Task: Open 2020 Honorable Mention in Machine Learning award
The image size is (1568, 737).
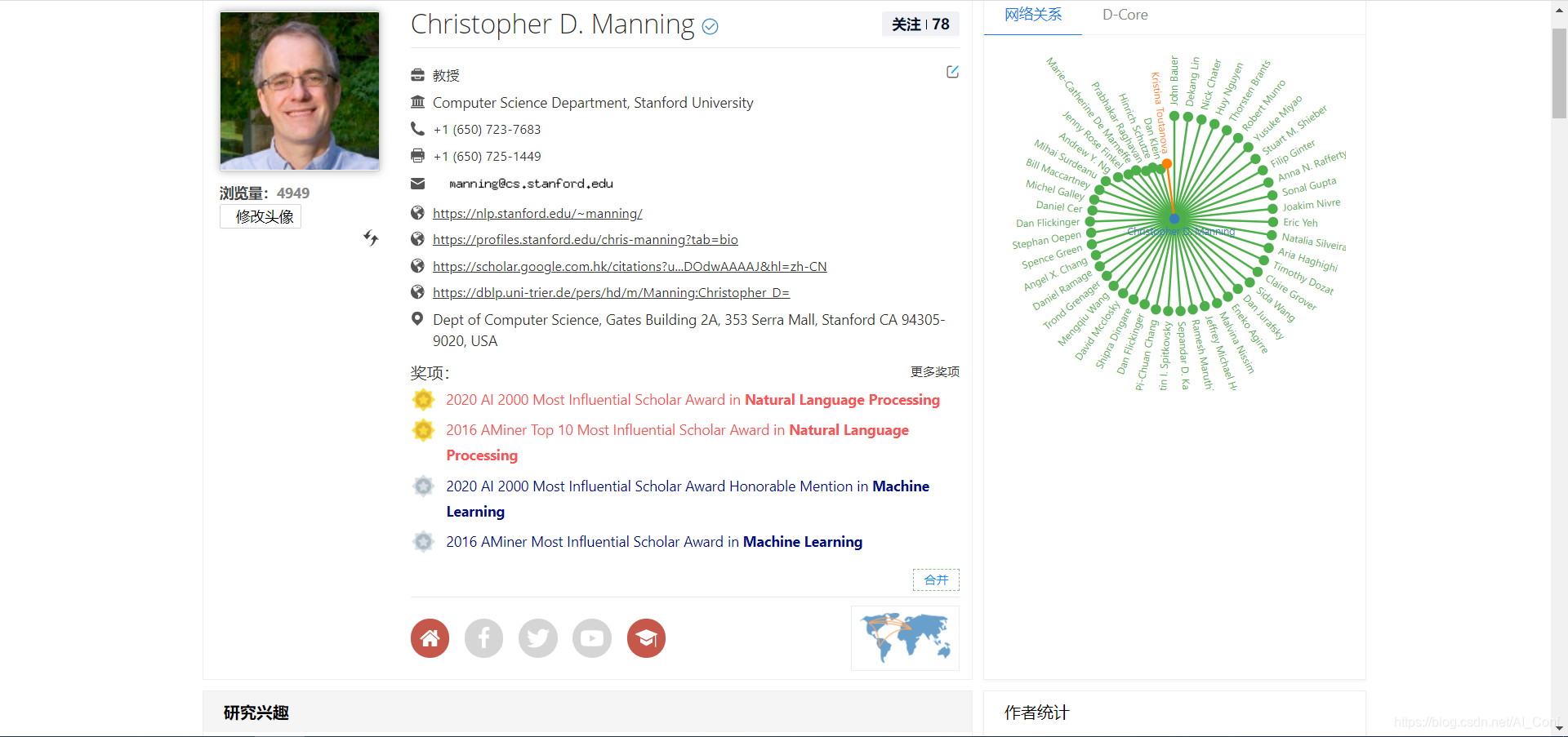Action: click(688, 499)
